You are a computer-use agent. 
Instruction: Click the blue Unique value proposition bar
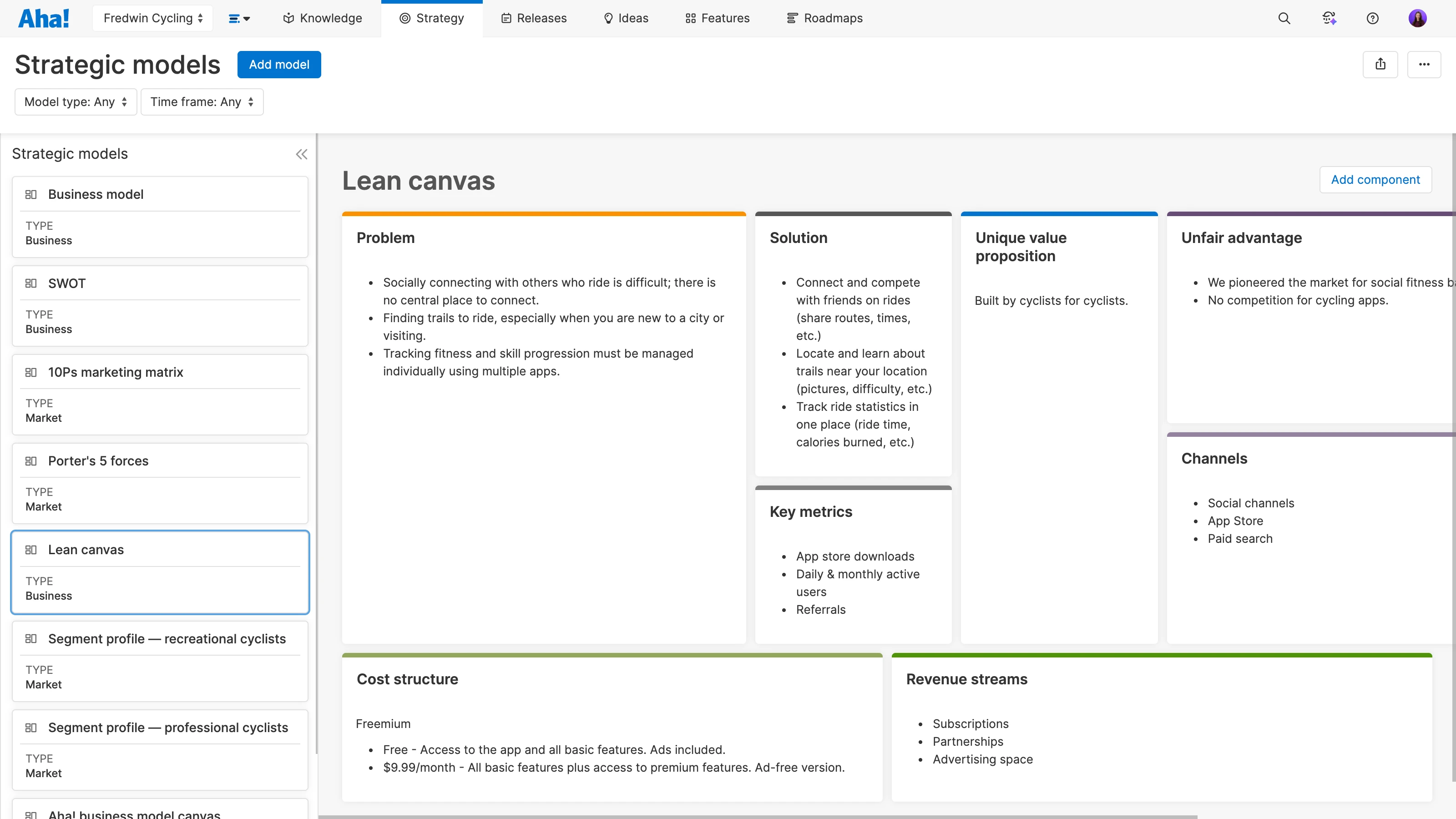[1059, 214]
